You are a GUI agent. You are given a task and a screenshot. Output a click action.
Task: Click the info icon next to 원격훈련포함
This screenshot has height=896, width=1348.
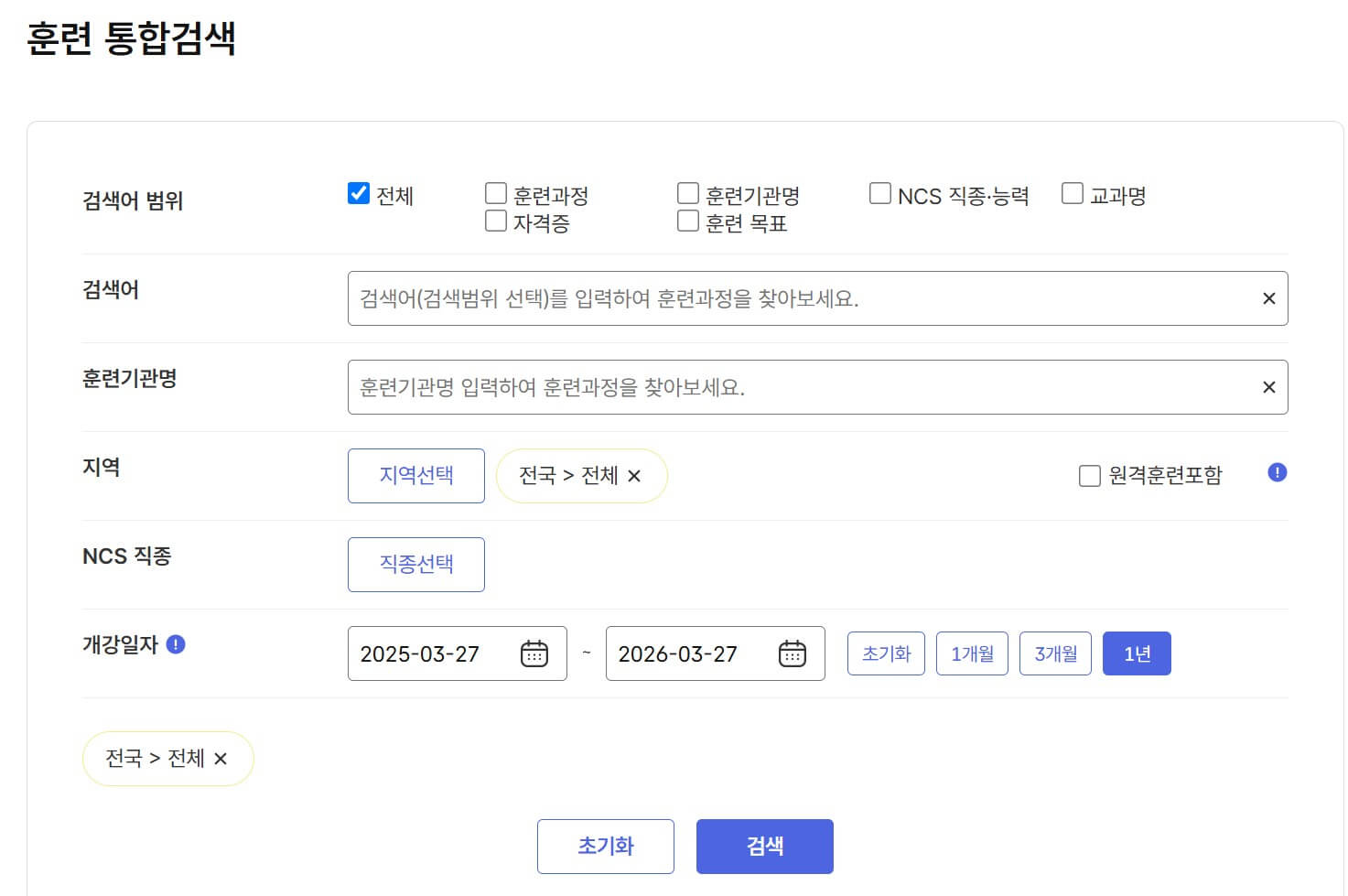(x=1277, y=473)
